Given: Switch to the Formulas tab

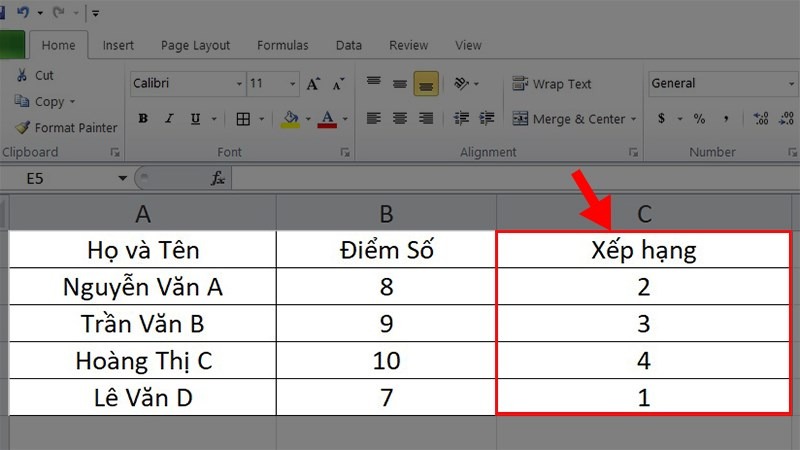Looking at the screenshot, I should point(283,45).
